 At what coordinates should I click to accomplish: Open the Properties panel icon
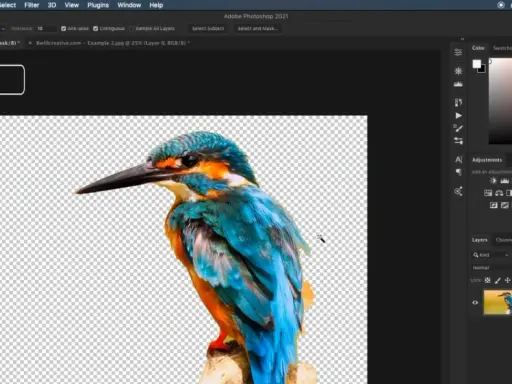(x=458, y=52)
